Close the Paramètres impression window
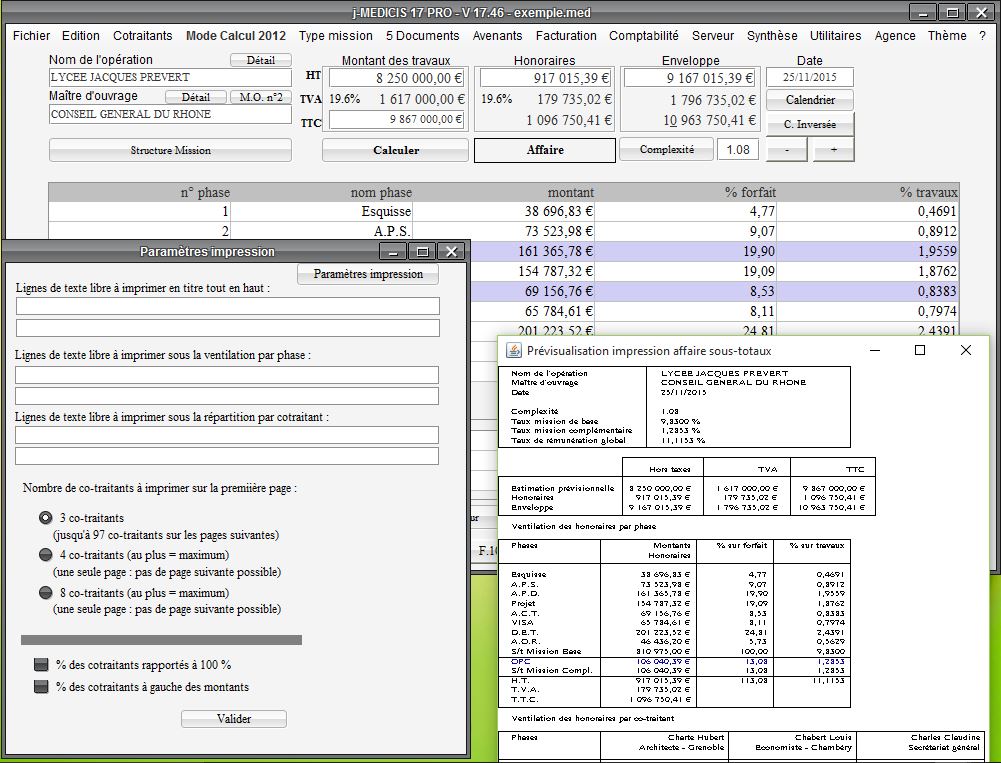The width and height of the screenshot is (1001, 763). pyautogui.click(x=451, y=252)
